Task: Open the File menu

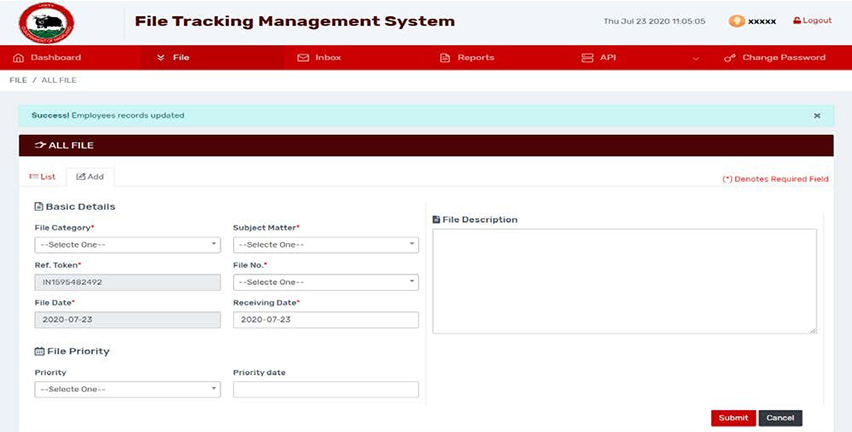Action: coord(173,58)
